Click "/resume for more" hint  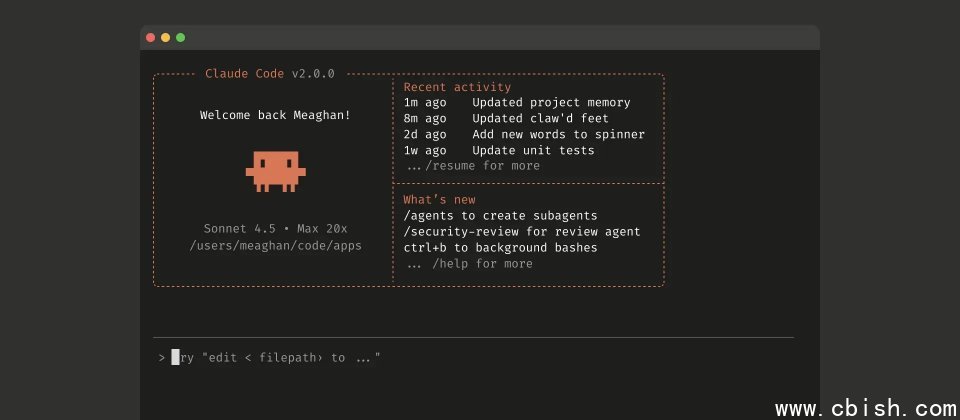482,166
